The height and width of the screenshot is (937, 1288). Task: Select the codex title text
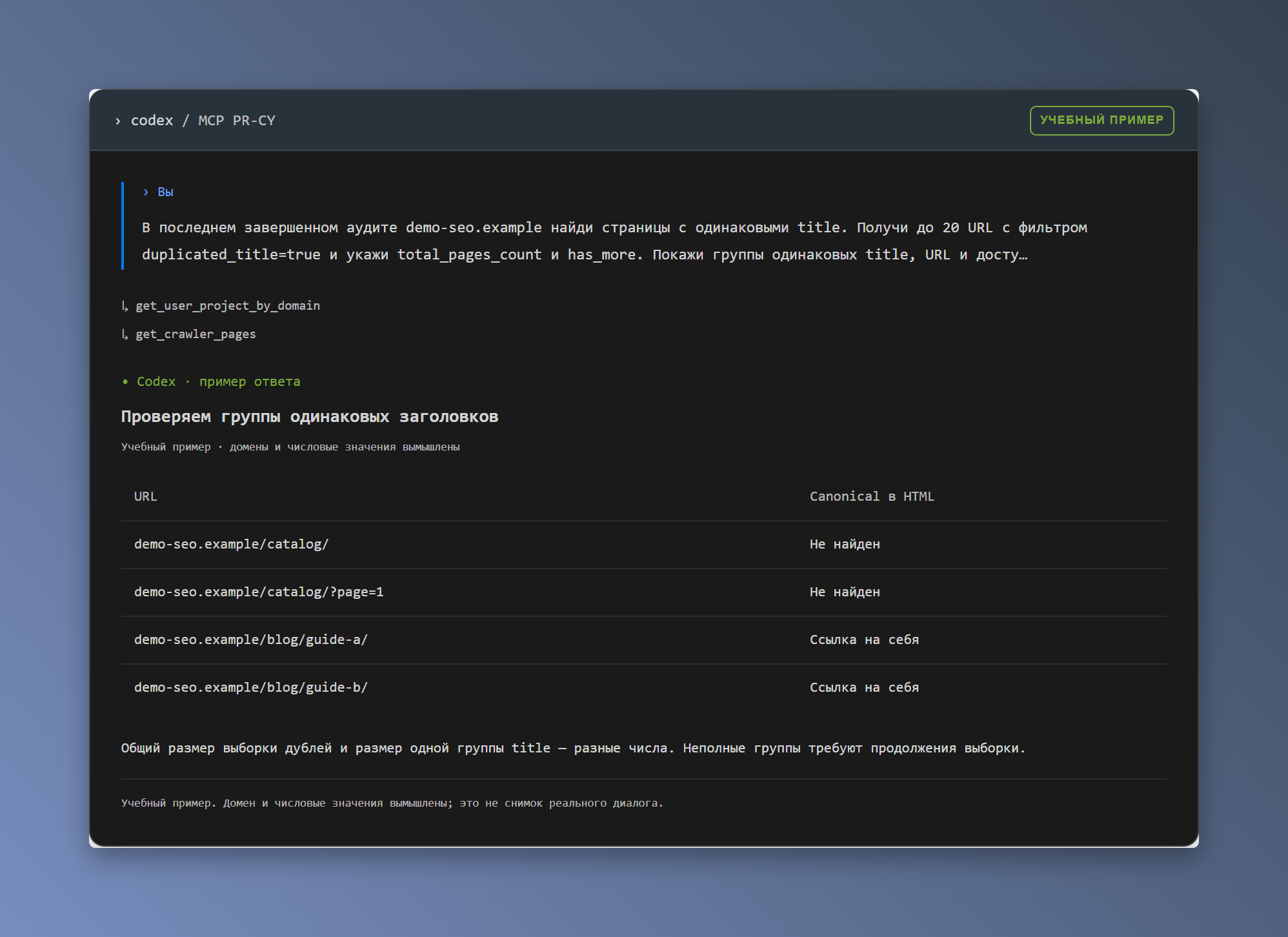click(152, 121)
